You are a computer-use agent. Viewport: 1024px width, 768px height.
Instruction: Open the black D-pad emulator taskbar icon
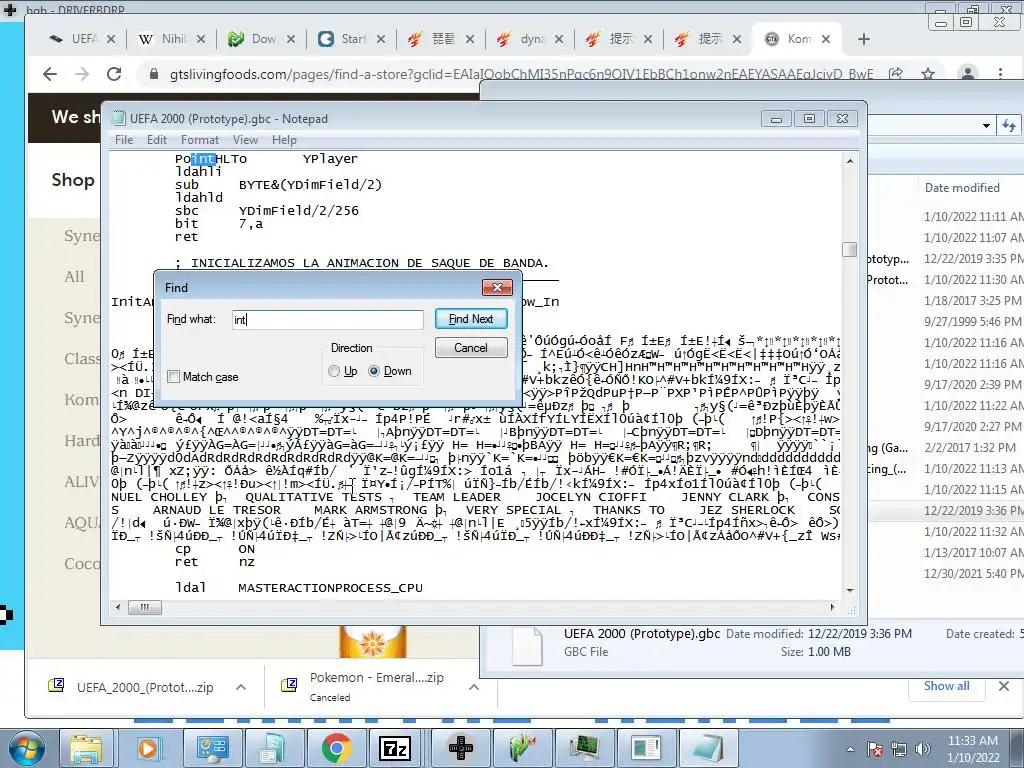(x=460, y=748)
